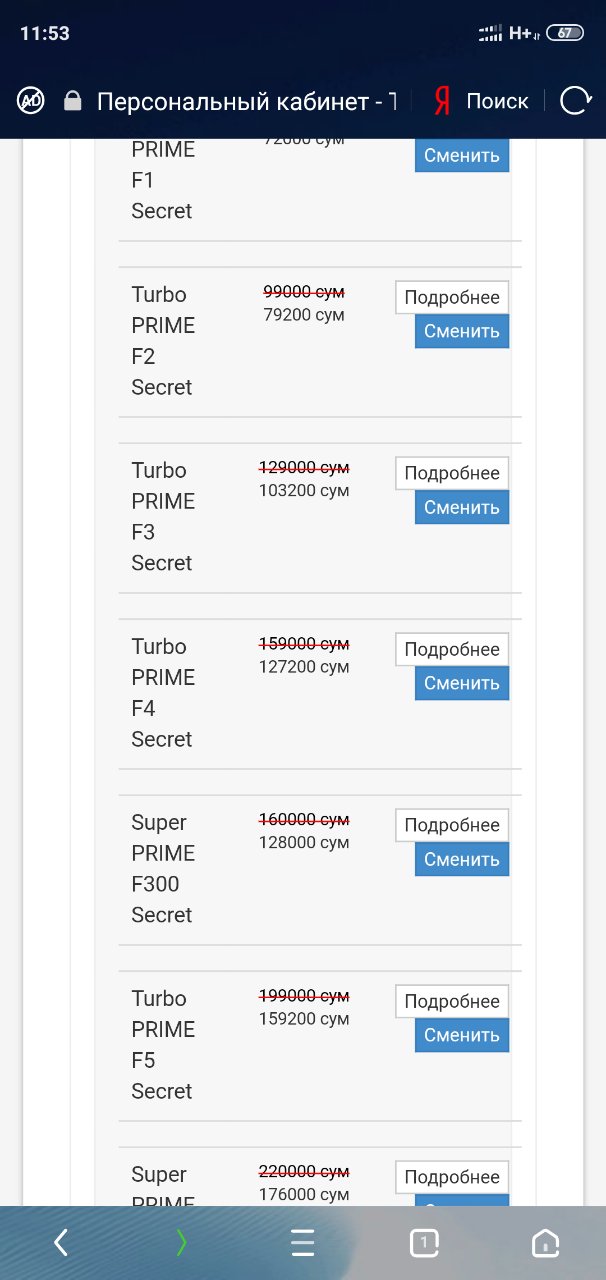Go to the browser home icon
This screenshot has width=606, height=1280.
(x=545, y=1243)
